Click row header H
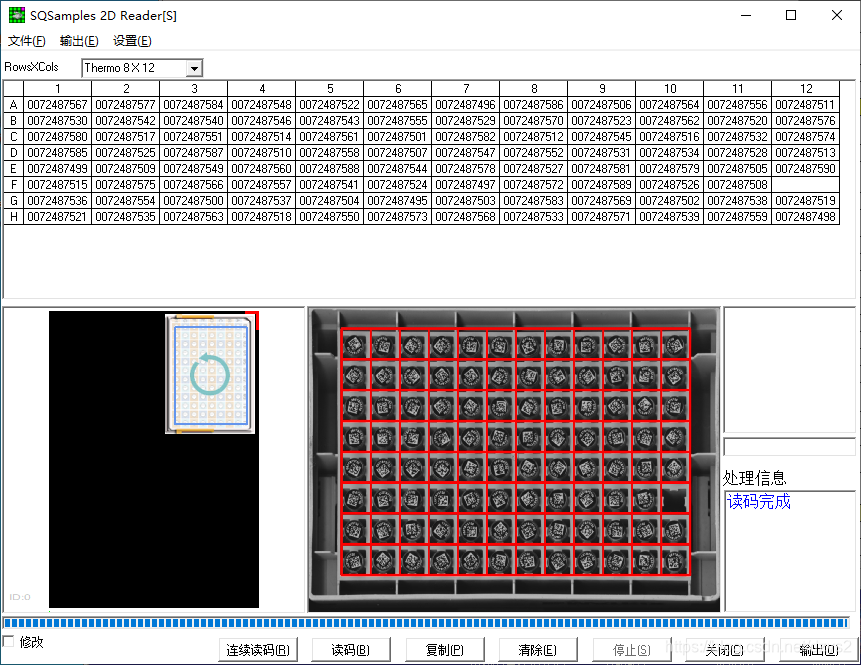The width and height of the screenshot is (861, 665). [x=13, y=216]
